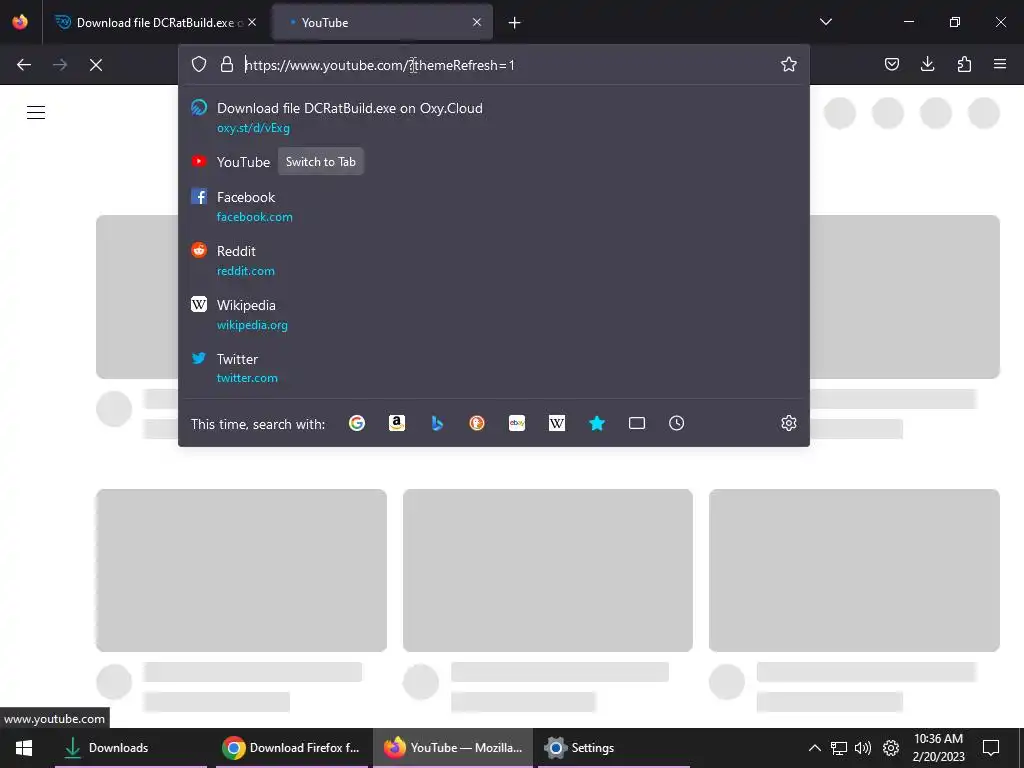Search this time with DuckDuckGo
This screenshot has width=1024, height=768.
click(x=477, y=423)
